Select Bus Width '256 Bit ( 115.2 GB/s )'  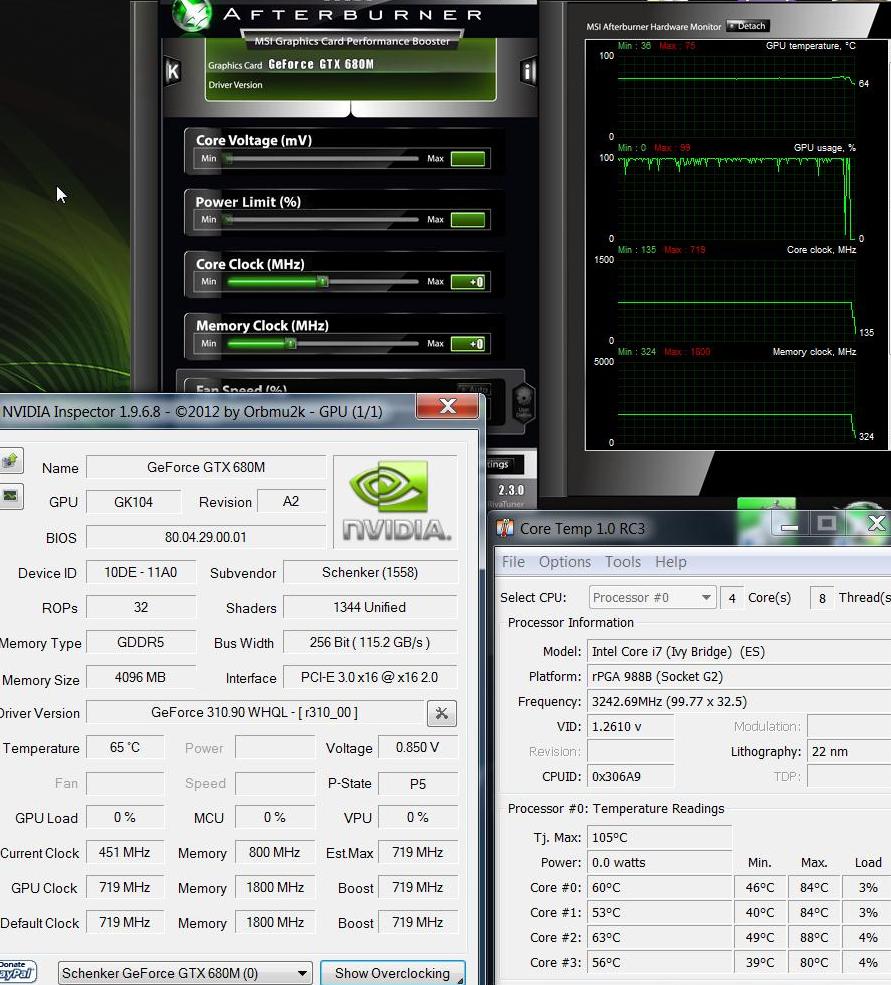(370, 642)
